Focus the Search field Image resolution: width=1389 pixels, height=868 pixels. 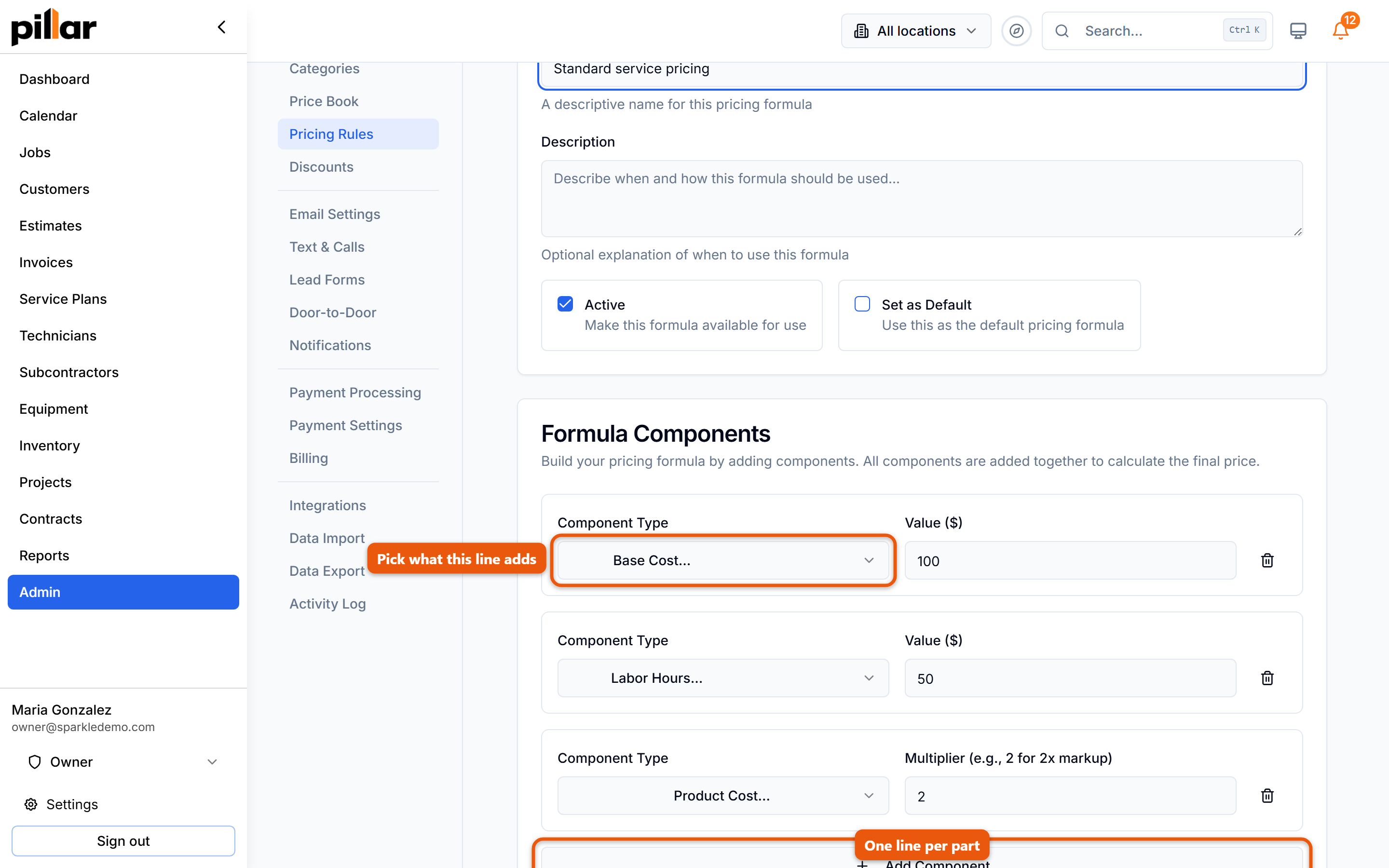click(x=1157, y=31)
